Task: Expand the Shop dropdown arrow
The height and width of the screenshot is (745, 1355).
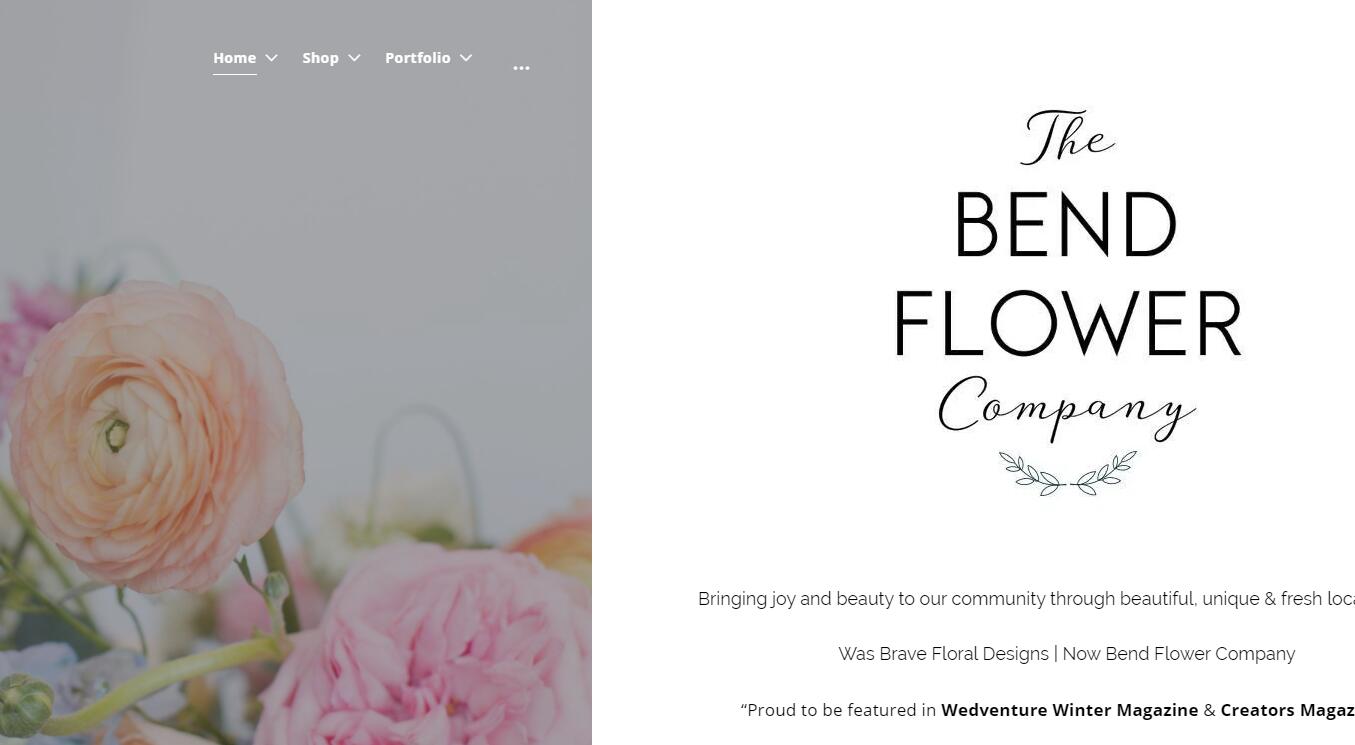Action: click(x=354, y=58)
